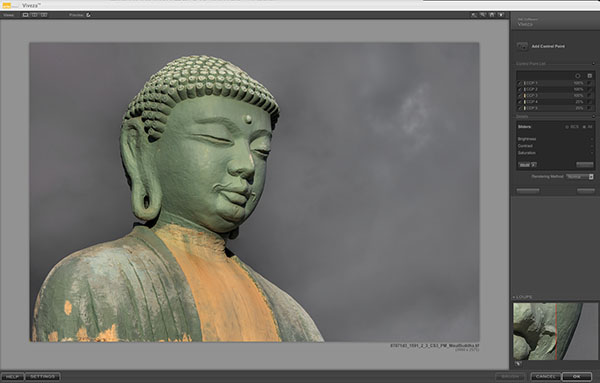Click CANCEL to discard changes
The height and width of the screenshot is (383, 600).
[545, 377]
